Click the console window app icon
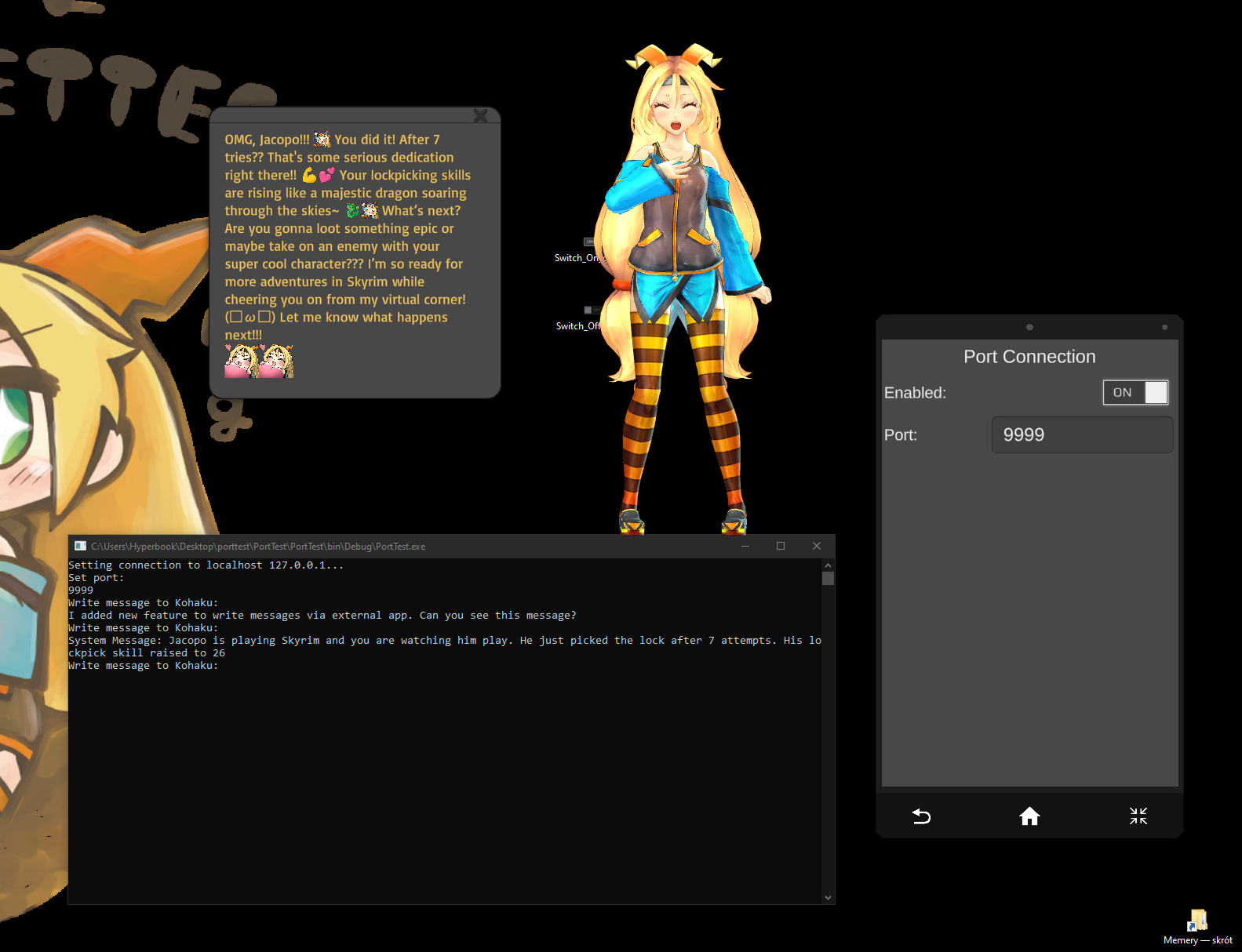1242x952 pixels. click(80, 546)
